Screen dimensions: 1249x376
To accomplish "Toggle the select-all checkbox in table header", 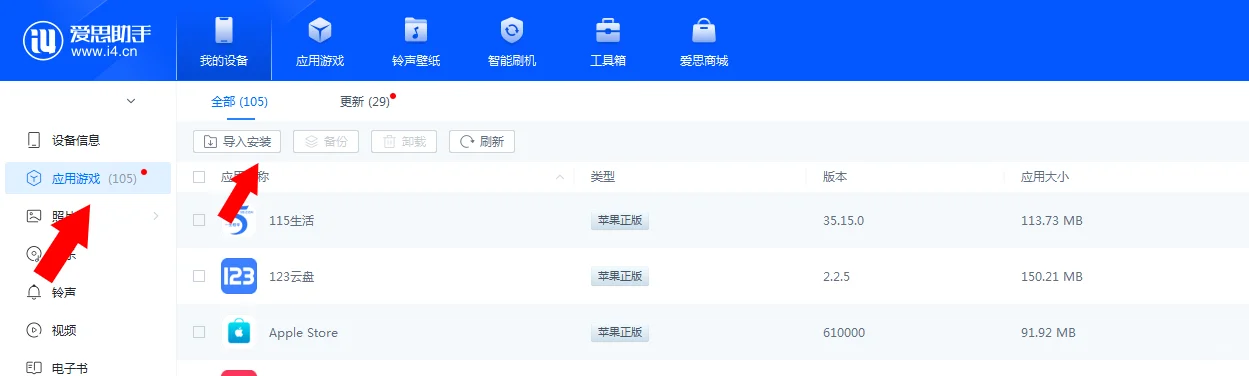I will coord(199,177).
